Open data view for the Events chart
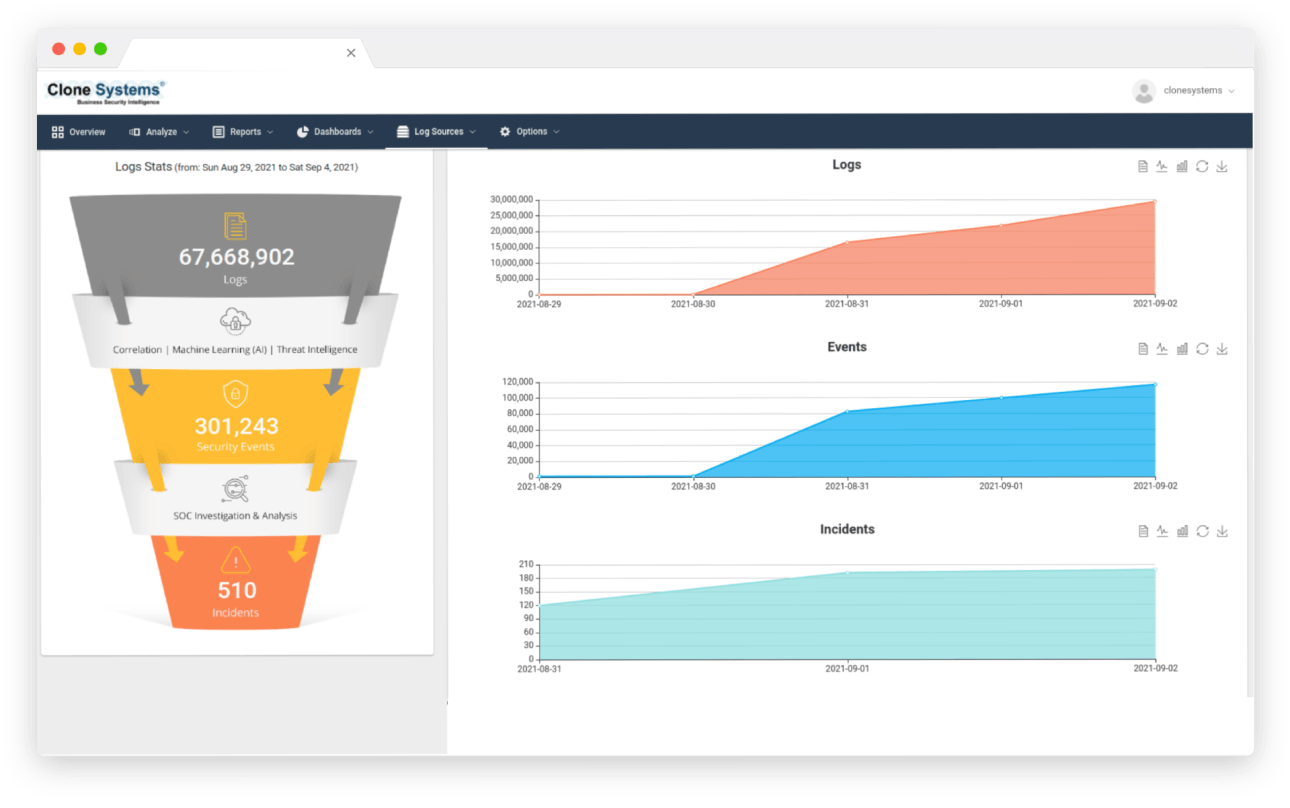The height and width of the screenshot is (808, 1290). [1143, 349]
